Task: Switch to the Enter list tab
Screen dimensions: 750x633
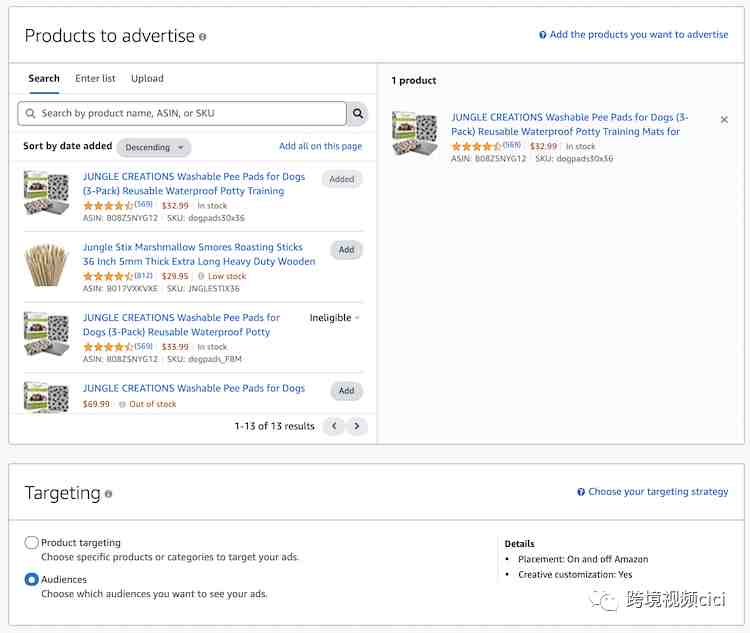Action: [x=95, y=78]
